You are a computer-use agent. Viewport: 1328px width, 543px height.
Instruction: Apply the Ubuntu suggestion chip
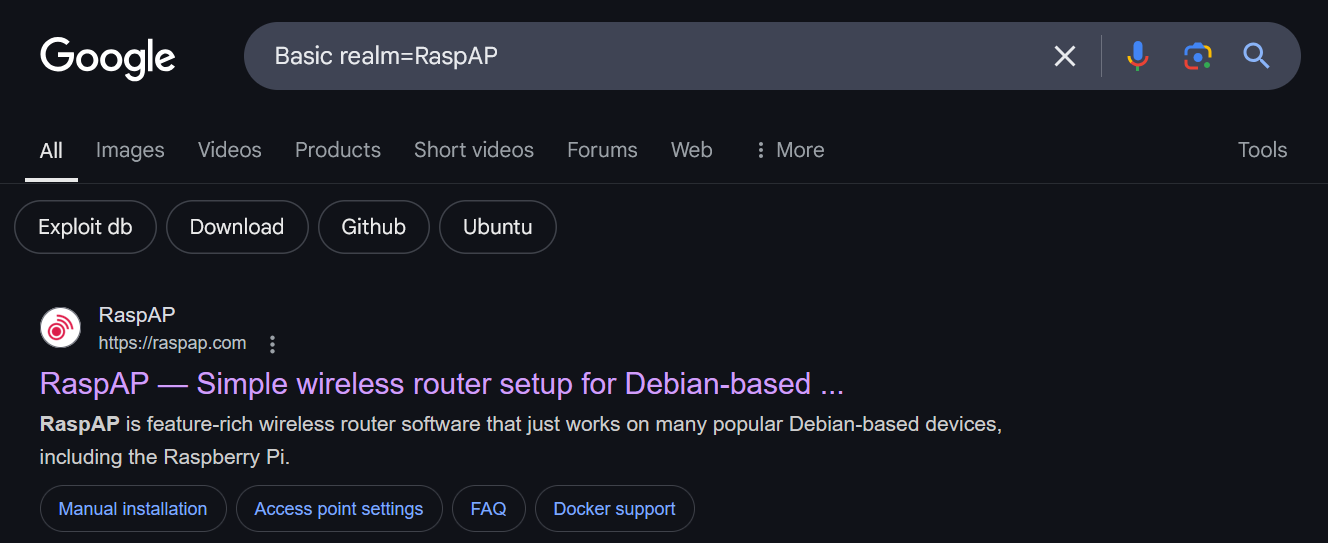coord(497,227)
